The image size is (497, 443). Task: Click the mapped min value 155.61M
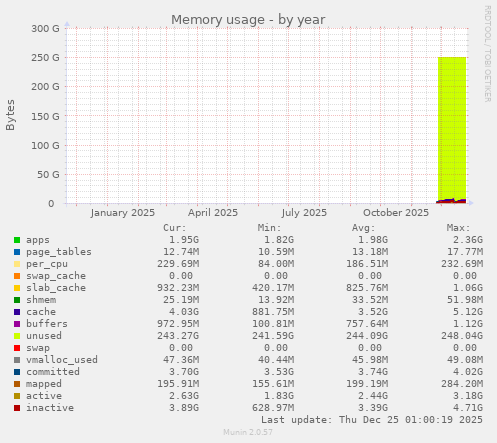coord(273,384)
